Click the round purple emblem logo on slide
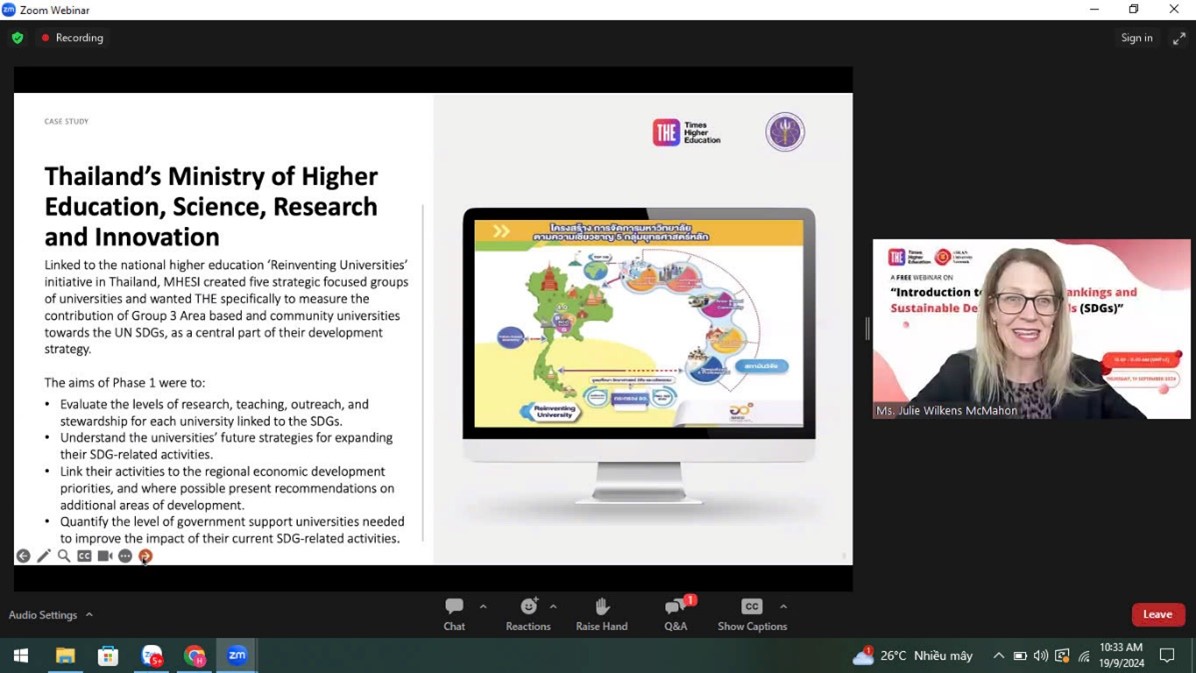 point(785,132)
